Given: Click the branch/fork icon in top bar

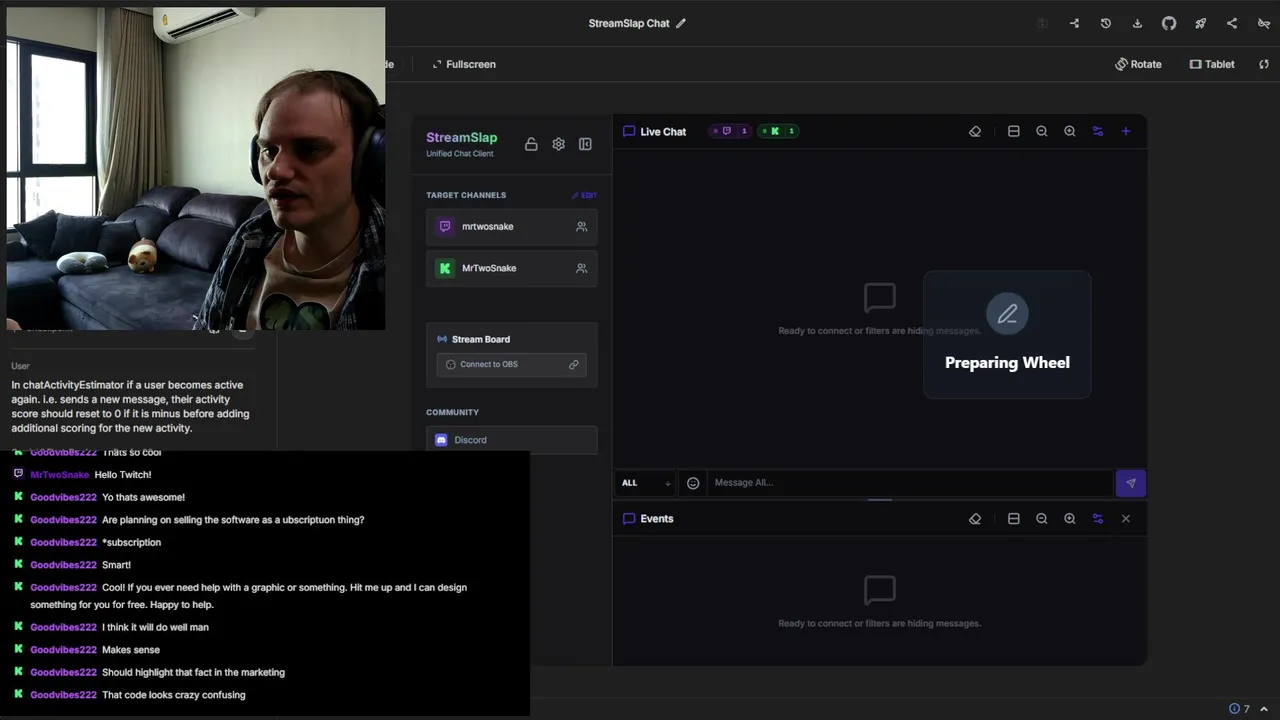Looking at the screenshot, I should [x=1074, y=23].
